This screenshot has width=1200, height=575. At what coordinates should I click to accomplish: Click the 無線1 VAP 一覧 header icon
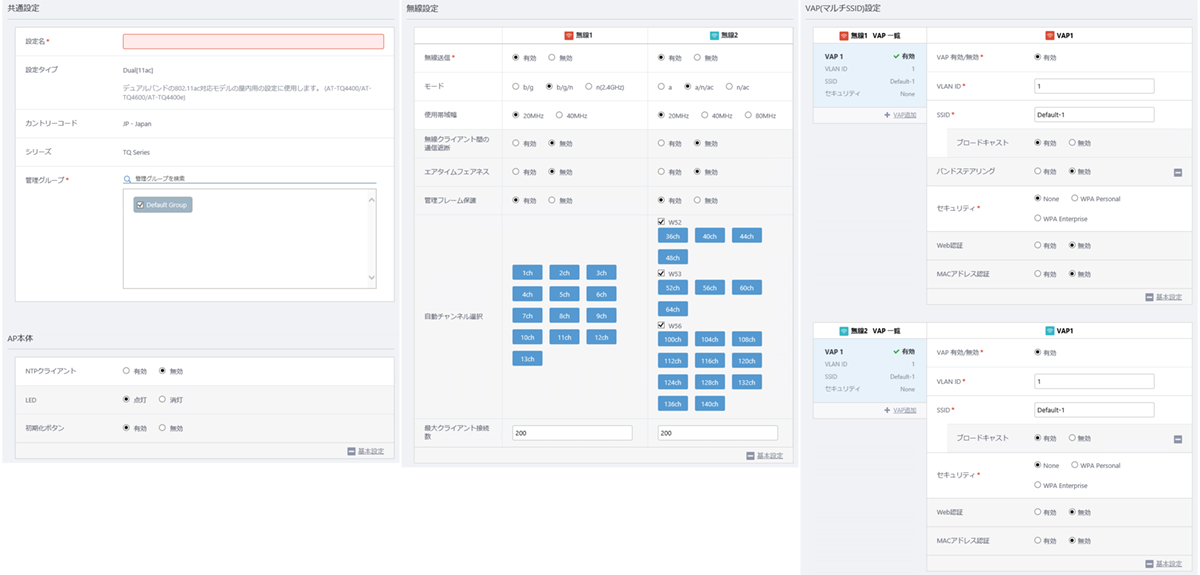click(x=844, y=35)
